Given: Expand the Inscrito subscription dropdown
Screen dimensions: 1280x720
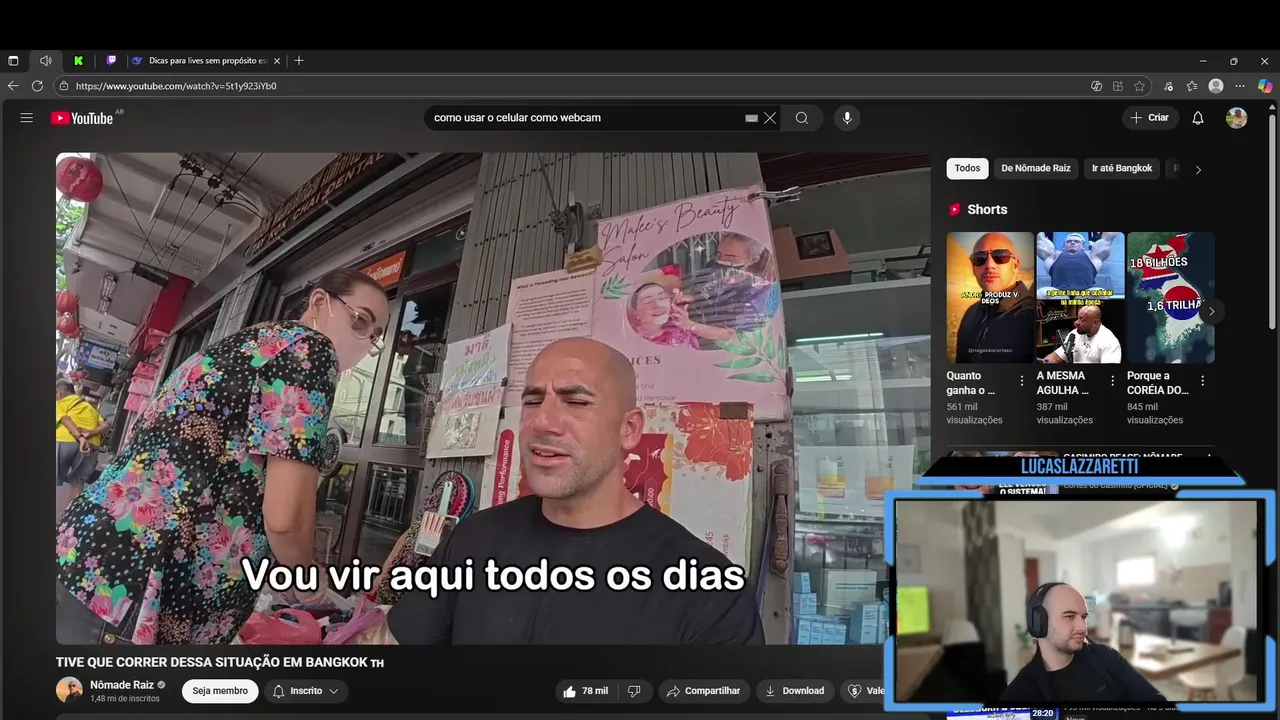Looking at the screenshot, I should [x=306, y=691].
